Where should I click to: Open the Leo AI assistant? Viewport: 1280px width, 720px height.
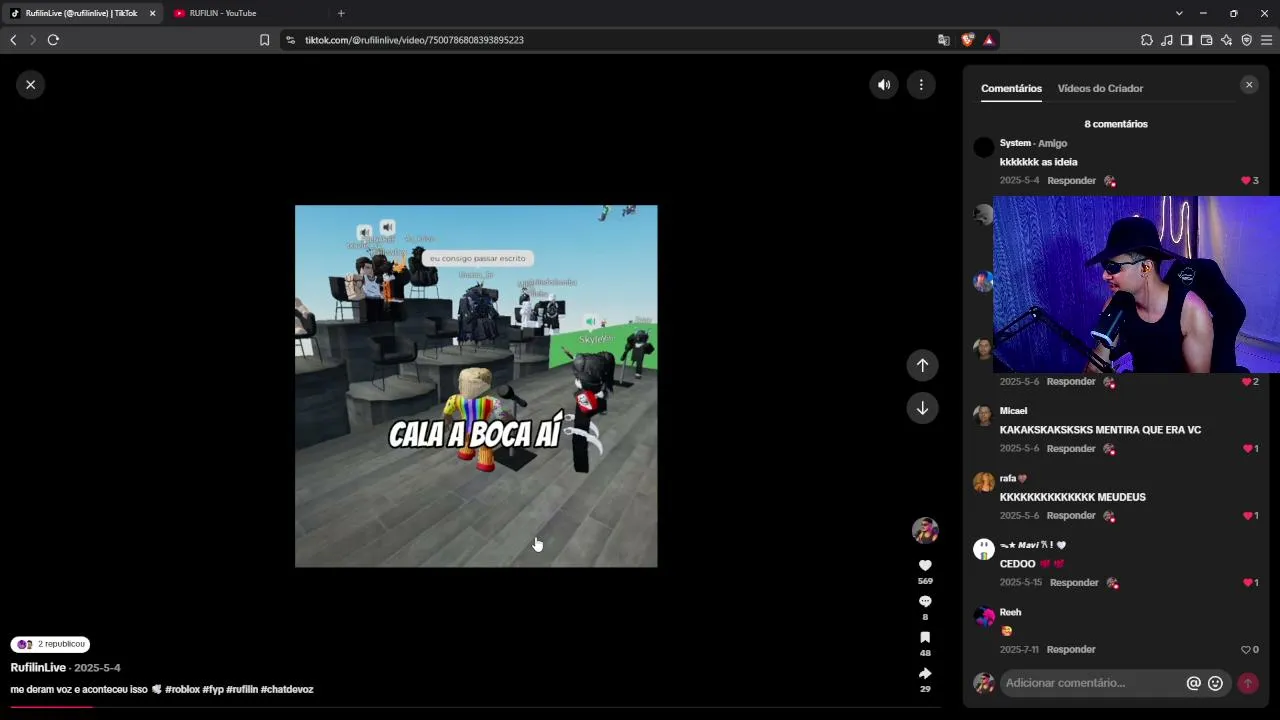point(1226,40)
